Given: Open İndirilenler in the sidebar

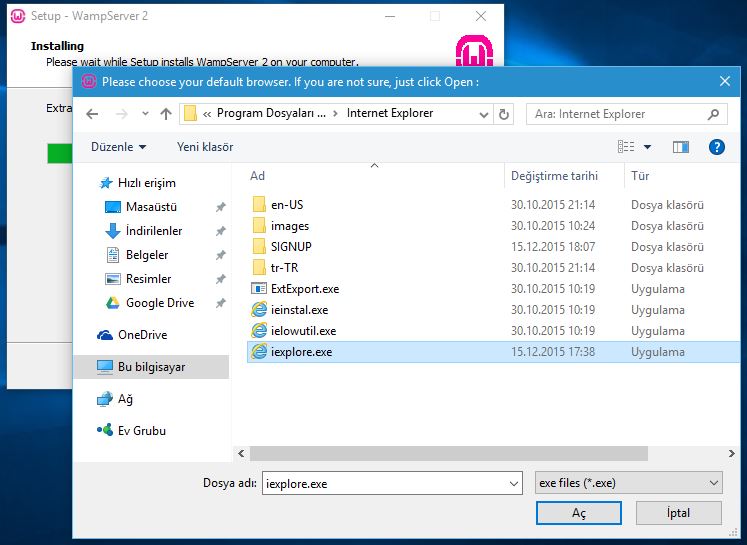Looking at the screenshot, I should point(154,231).
